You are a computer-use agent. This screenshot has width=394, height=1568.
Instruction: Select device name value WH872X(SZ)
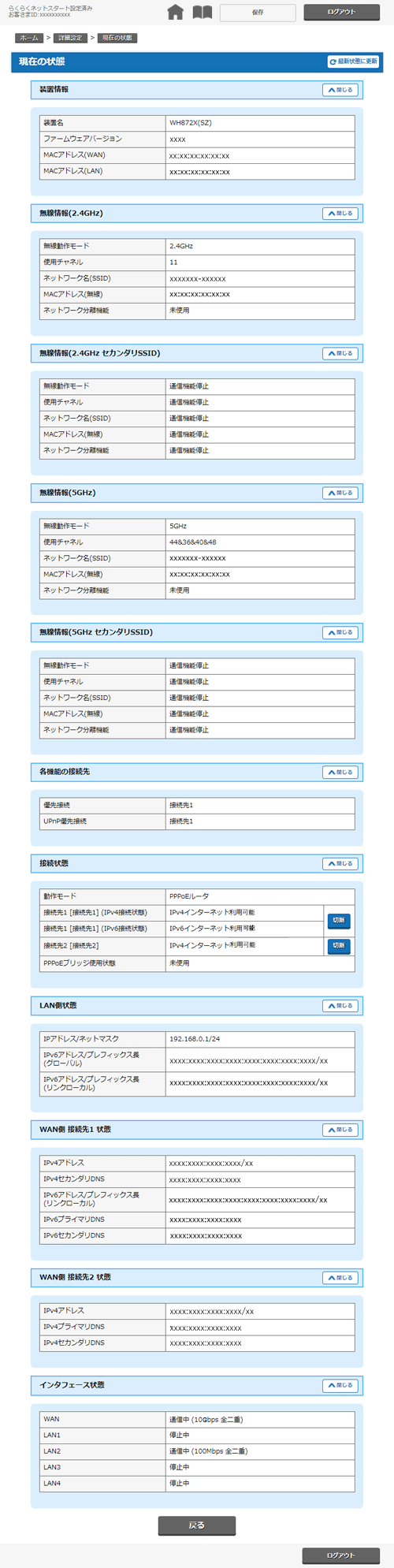click(191, 123)
